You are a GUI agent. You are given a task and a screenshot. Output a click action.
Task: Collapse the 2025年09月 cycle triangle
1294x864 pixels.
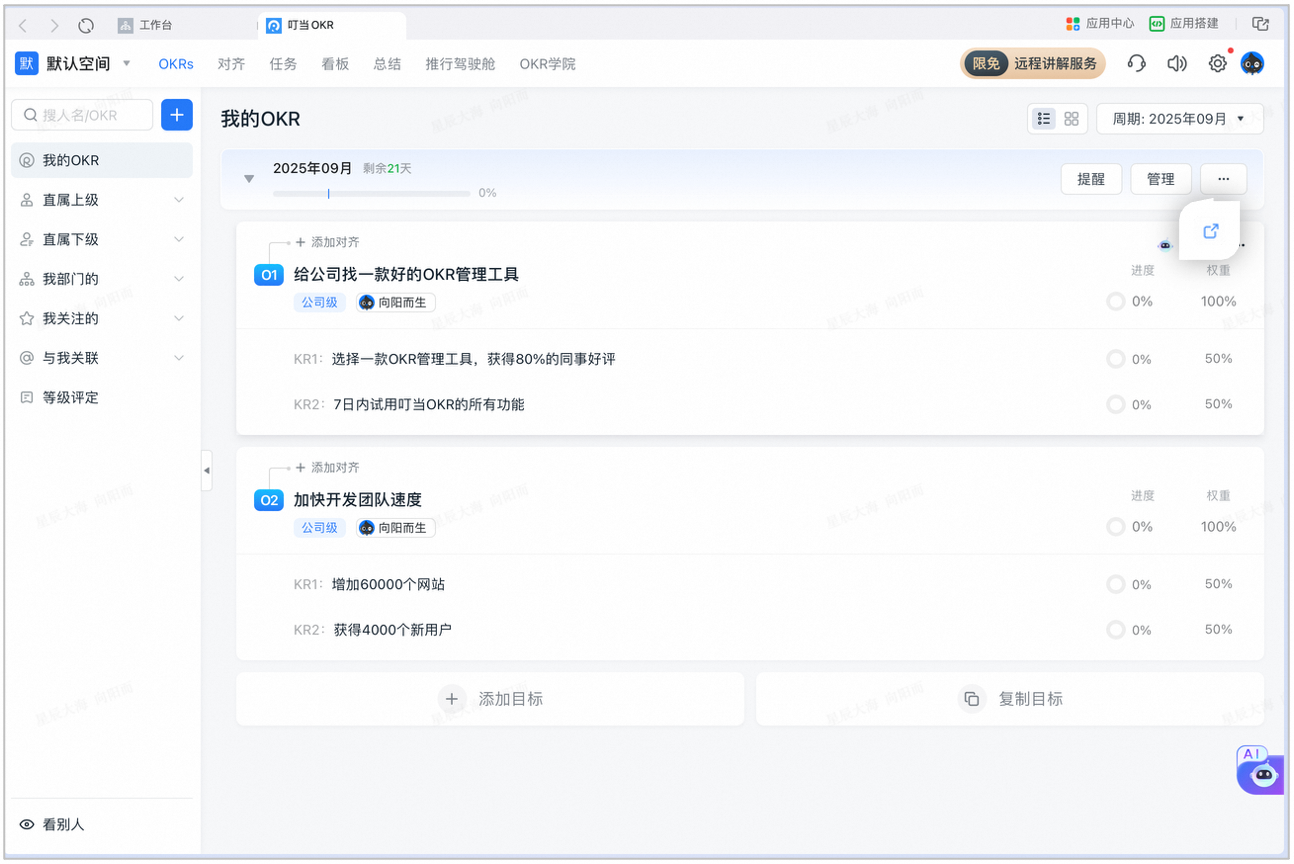(249, 179)
